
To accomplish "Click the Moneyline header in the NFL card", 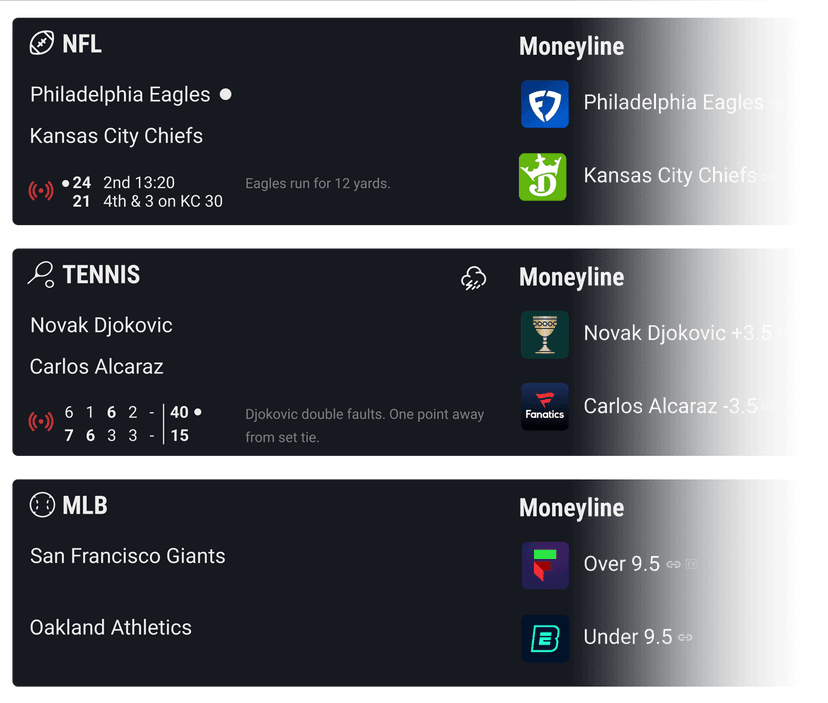I will (571, 47).
